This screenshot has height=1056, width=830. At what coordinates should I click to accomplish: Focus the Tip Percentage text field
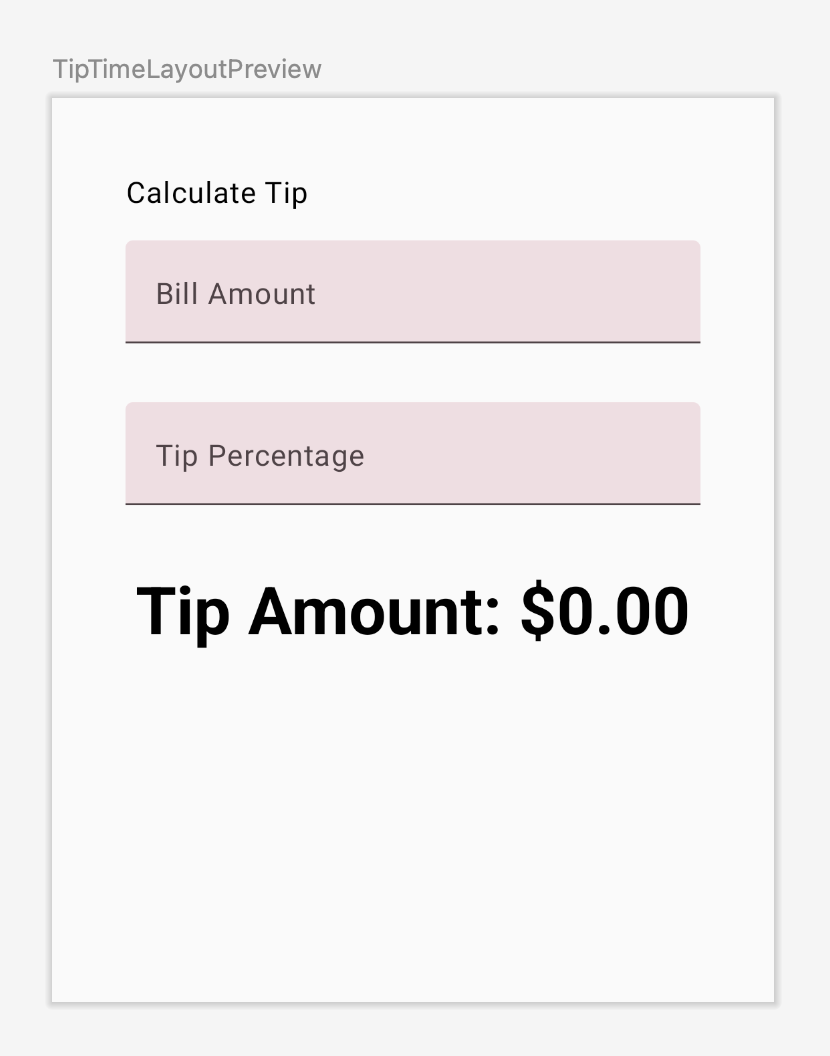[412, 454]
